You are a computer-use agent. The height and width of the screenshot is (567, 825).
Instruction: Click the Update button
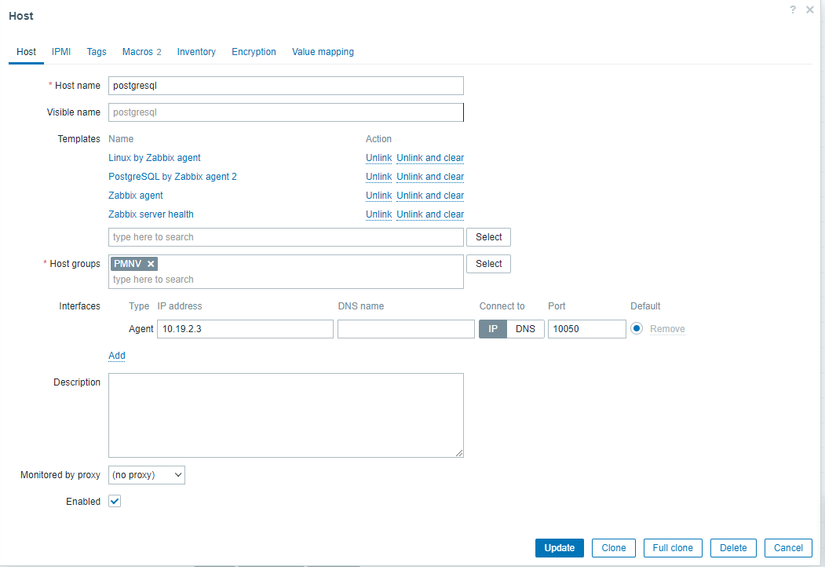click(x=559, y=548)
